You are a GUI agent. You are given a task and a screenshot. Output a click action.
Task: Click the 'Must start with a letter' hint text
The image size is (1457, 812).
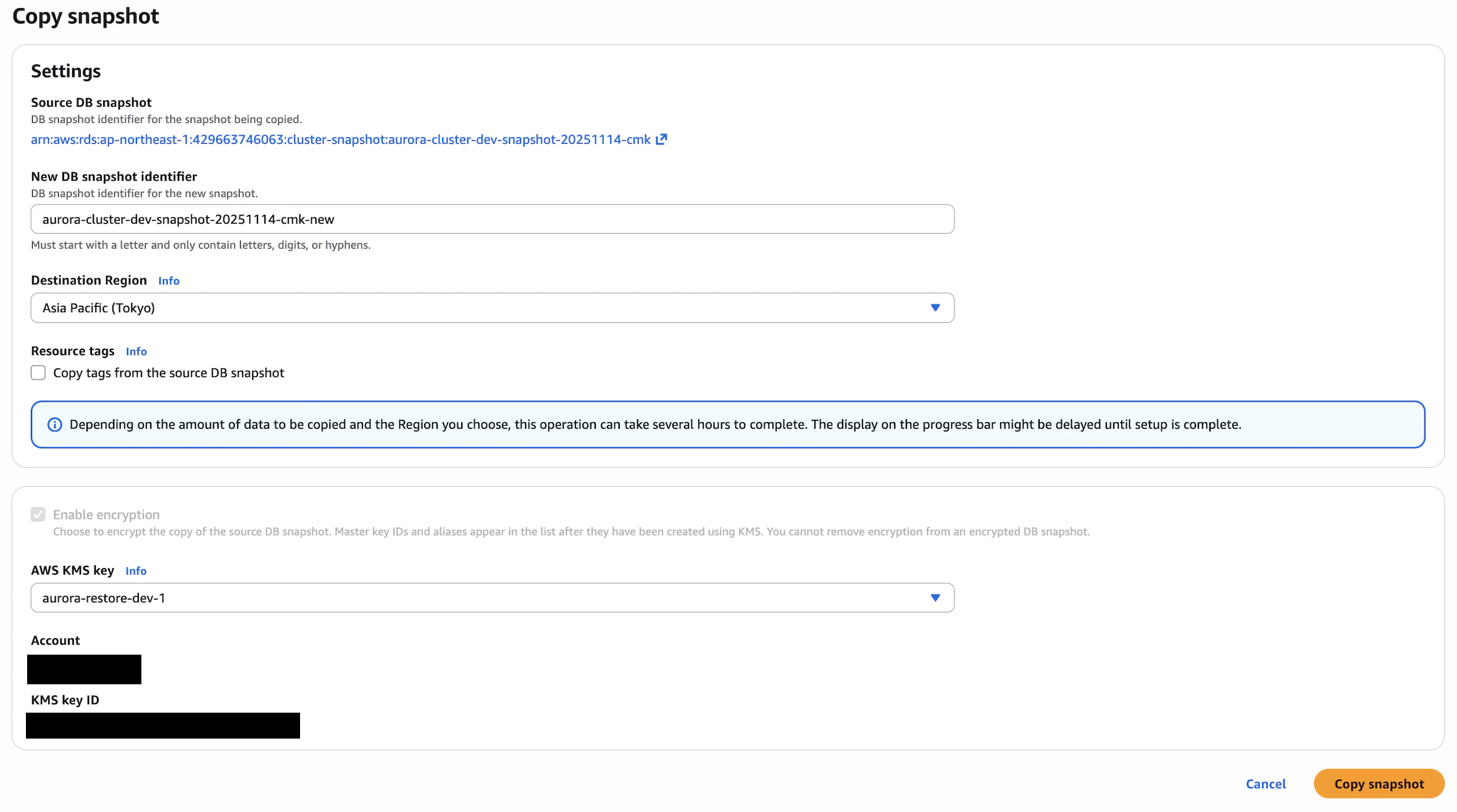pos(201,245)
